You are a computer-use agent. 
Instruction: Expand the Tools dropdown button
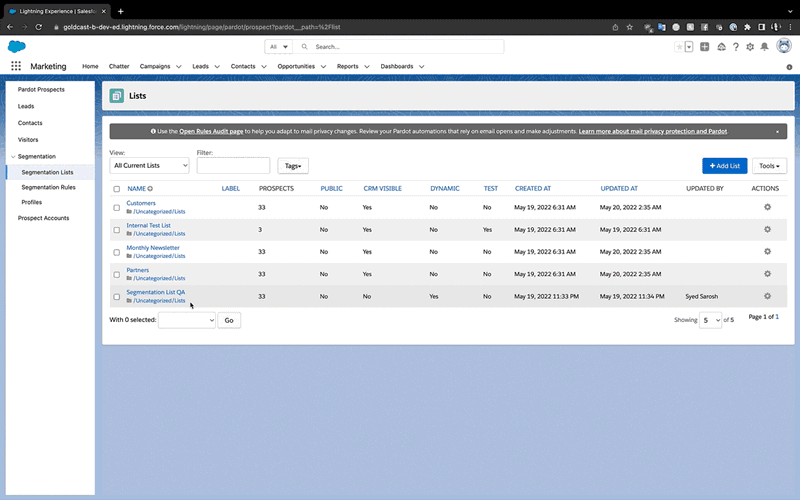[x=770, y=166]
